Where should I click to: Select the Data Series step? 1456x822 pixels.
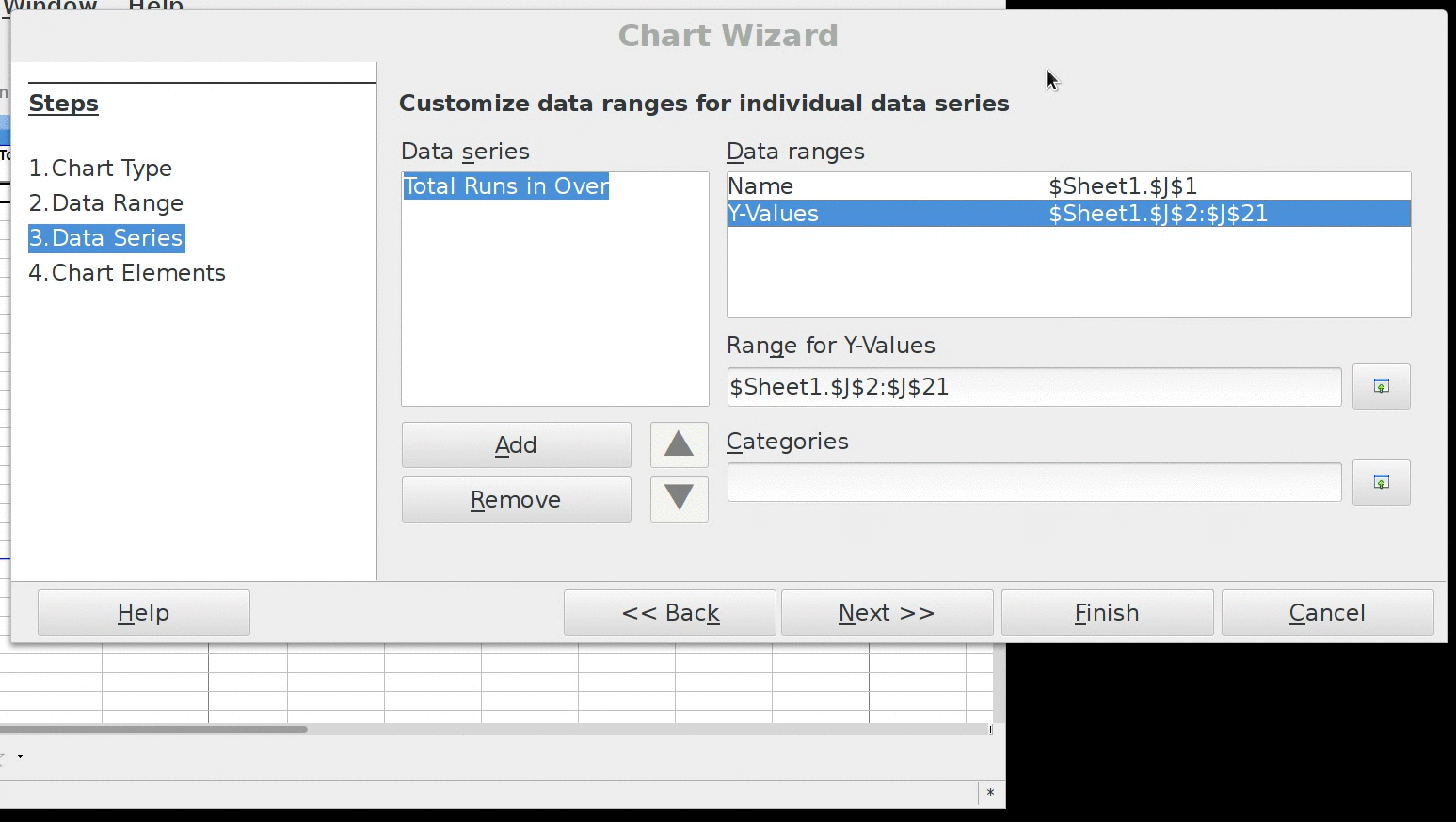click(106, 238)
